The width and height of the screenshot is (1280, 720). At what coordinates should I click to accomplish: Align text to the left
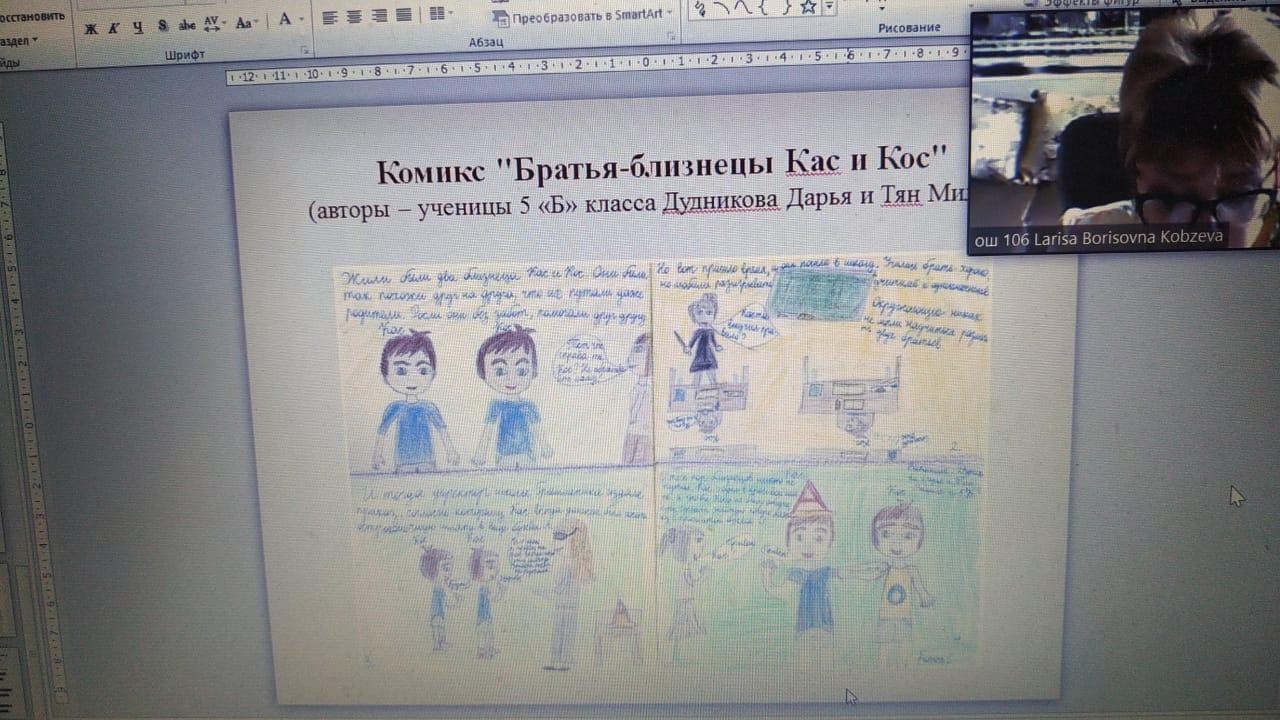click(331, 16)
